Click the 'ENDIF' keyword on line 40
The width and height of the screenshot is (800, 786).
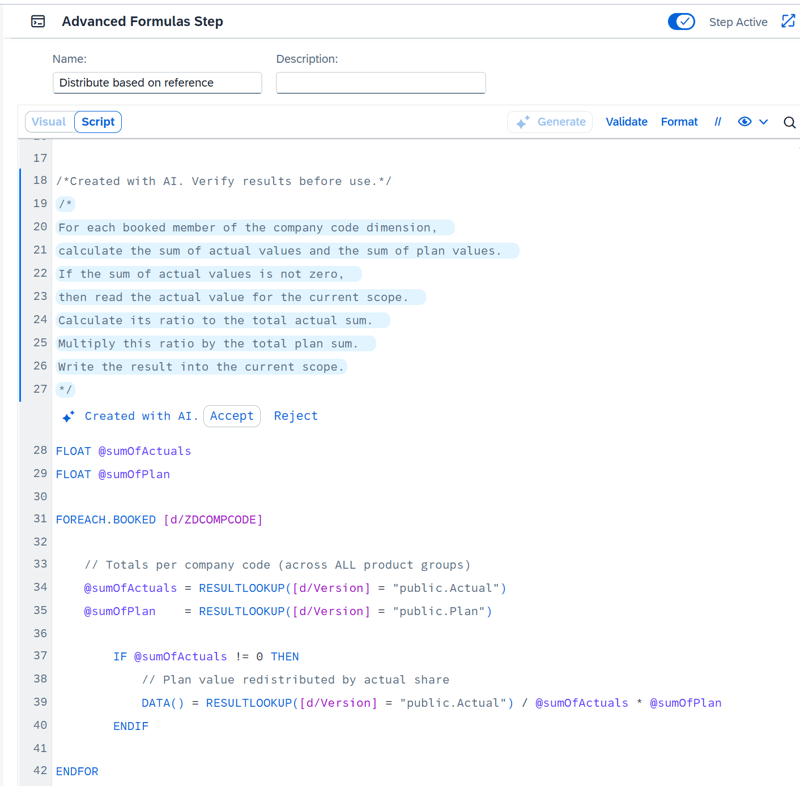tap(131, 726)
